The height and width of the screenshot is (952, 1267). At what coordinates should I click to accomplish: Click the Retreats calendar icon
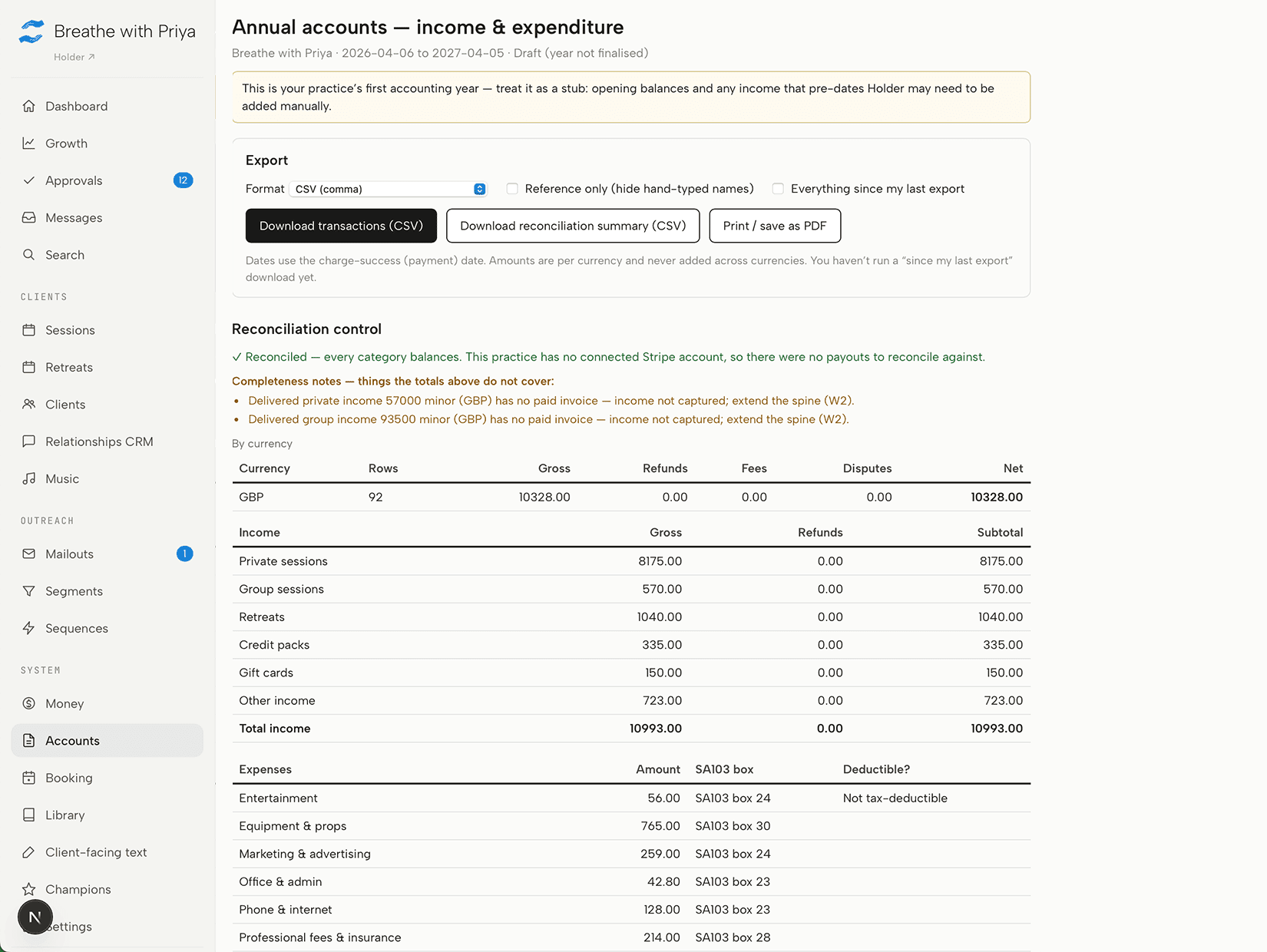(x=29, y=367)
